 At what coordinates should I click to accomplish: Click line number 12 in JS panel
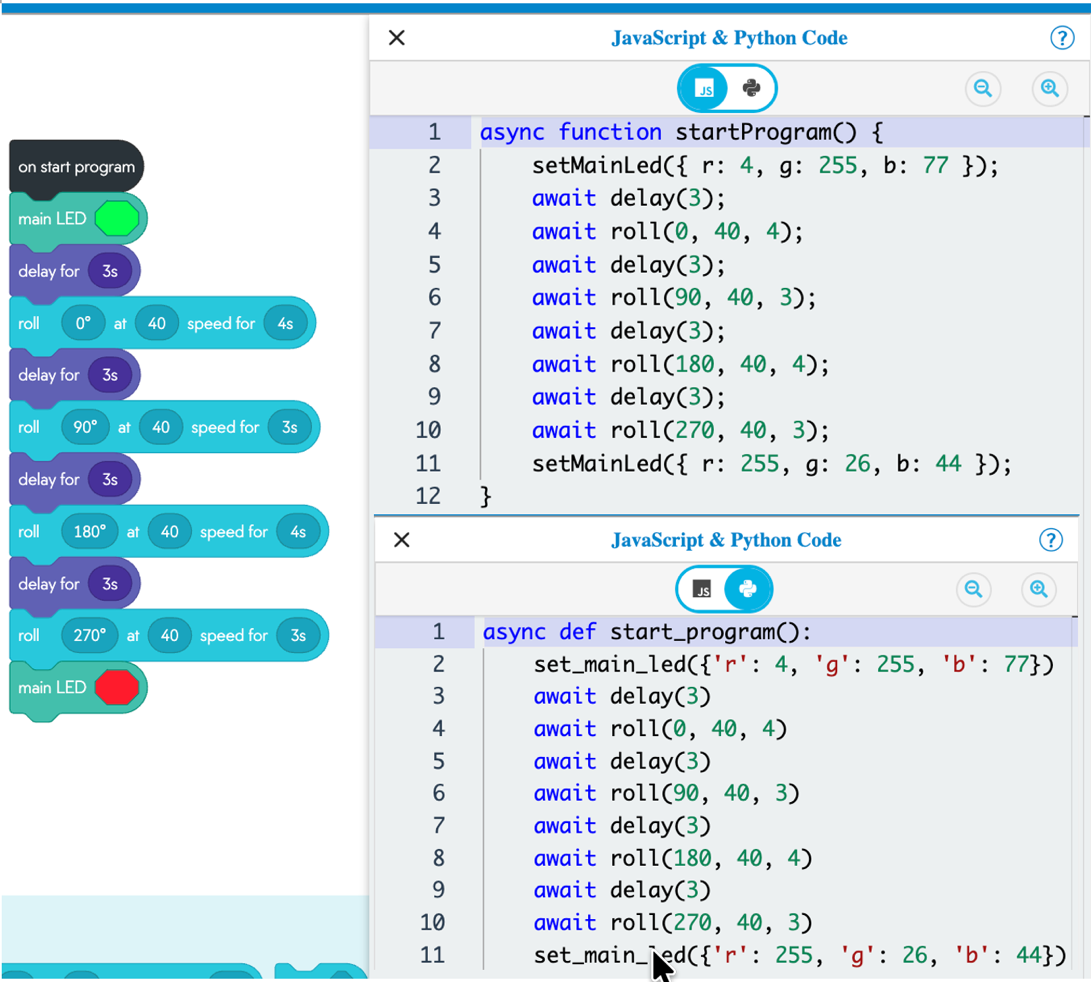point(428,496)
